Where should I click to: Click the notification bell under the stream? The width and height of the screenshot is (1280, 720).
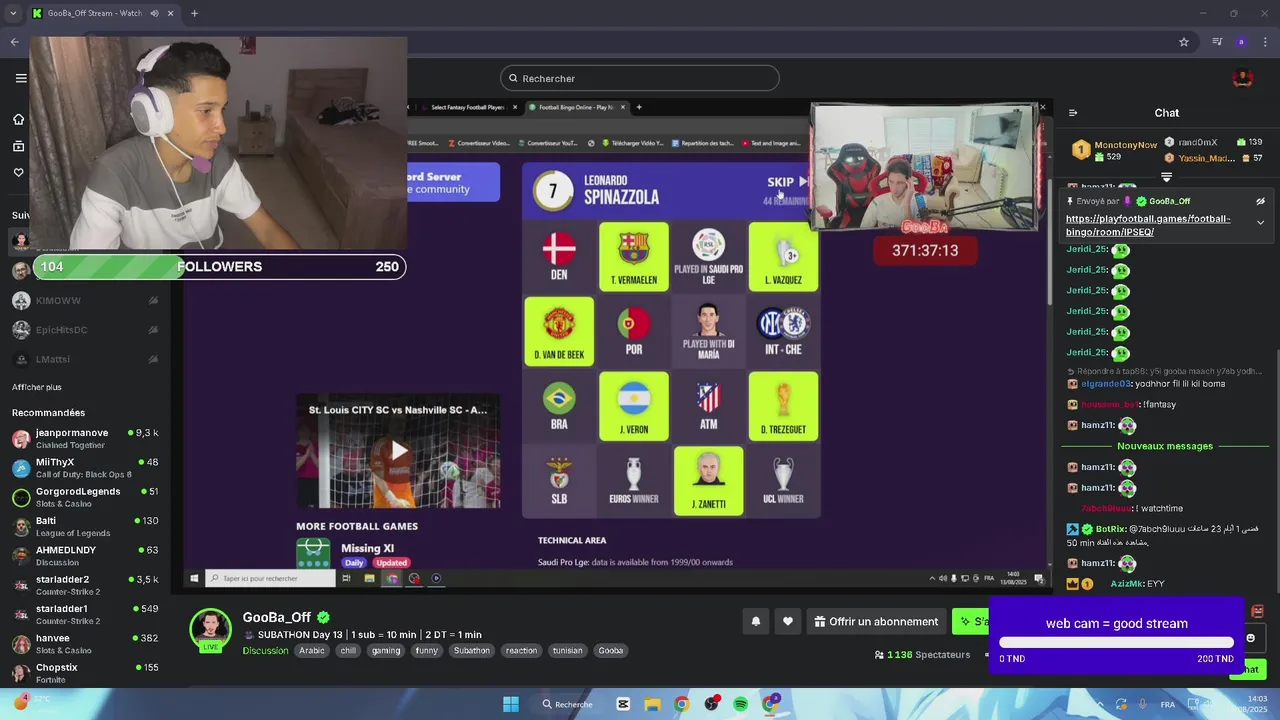[x=756, y=621]
